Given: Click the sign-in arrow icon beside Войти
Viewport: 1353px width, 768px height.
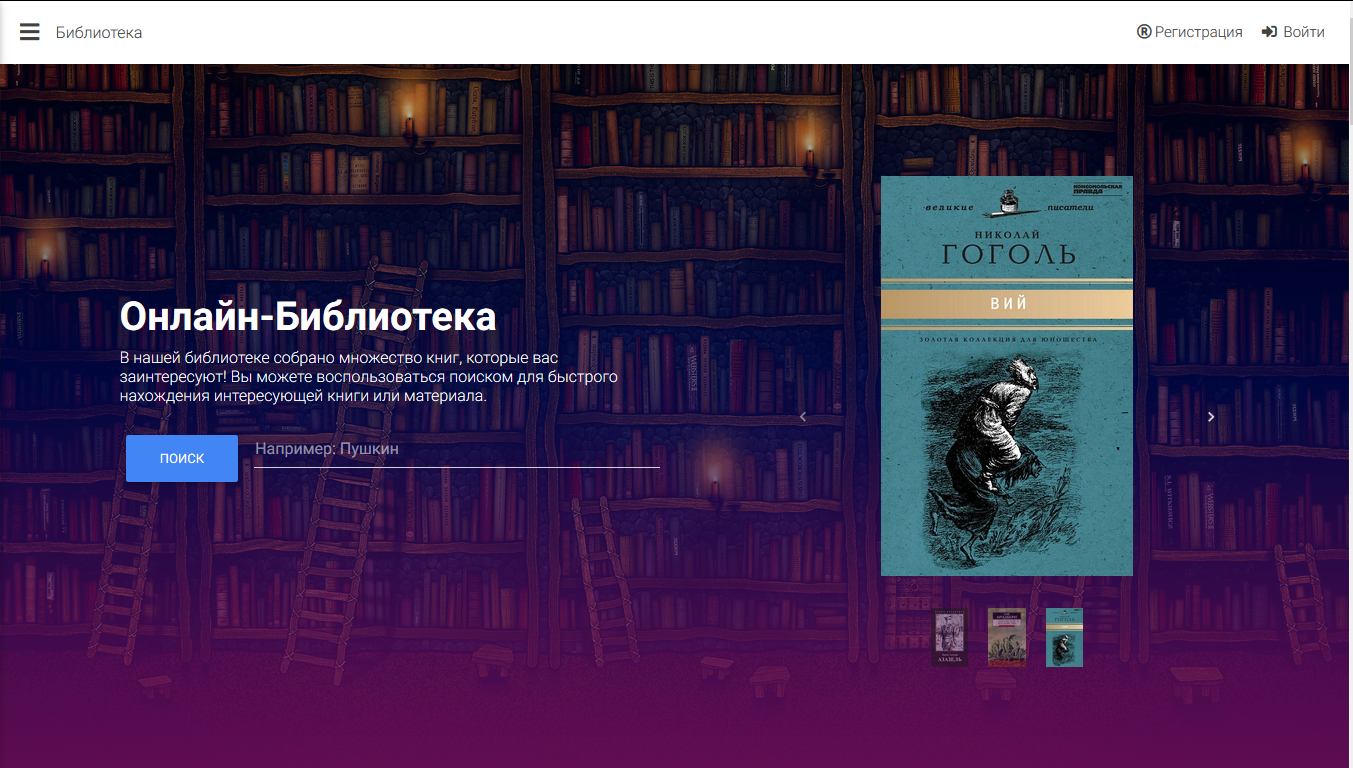Looking at the screenshot, I should [1269, 32].
